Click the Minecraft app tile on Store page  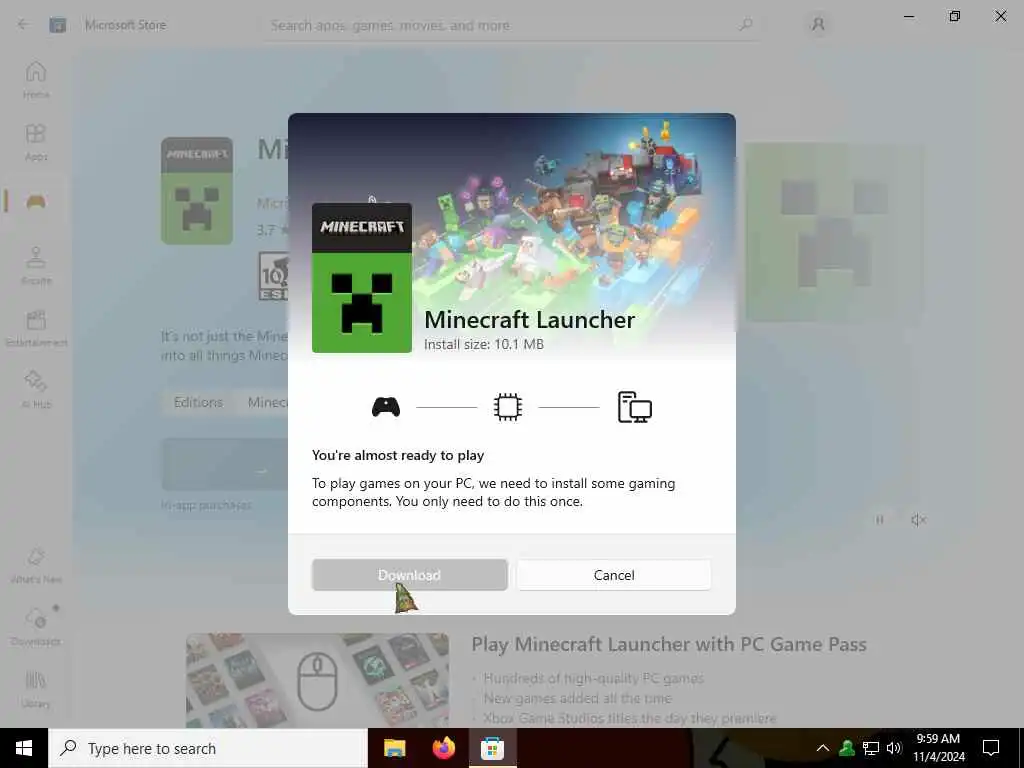[197, 191]
